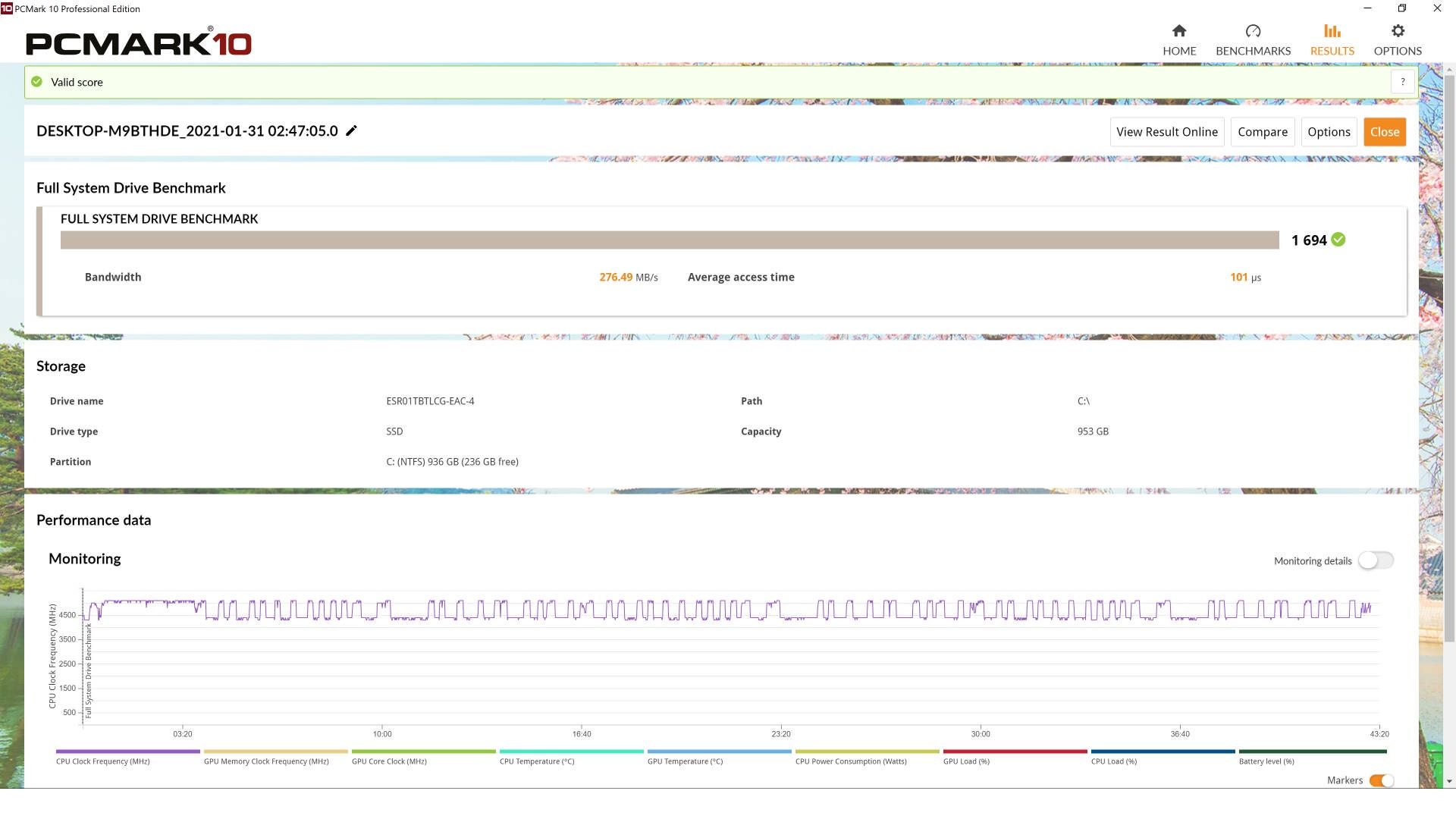The width and height of the screenshot is (1456, 819).
Task: Edit result name with pencil icon
Action: point(351,130)
